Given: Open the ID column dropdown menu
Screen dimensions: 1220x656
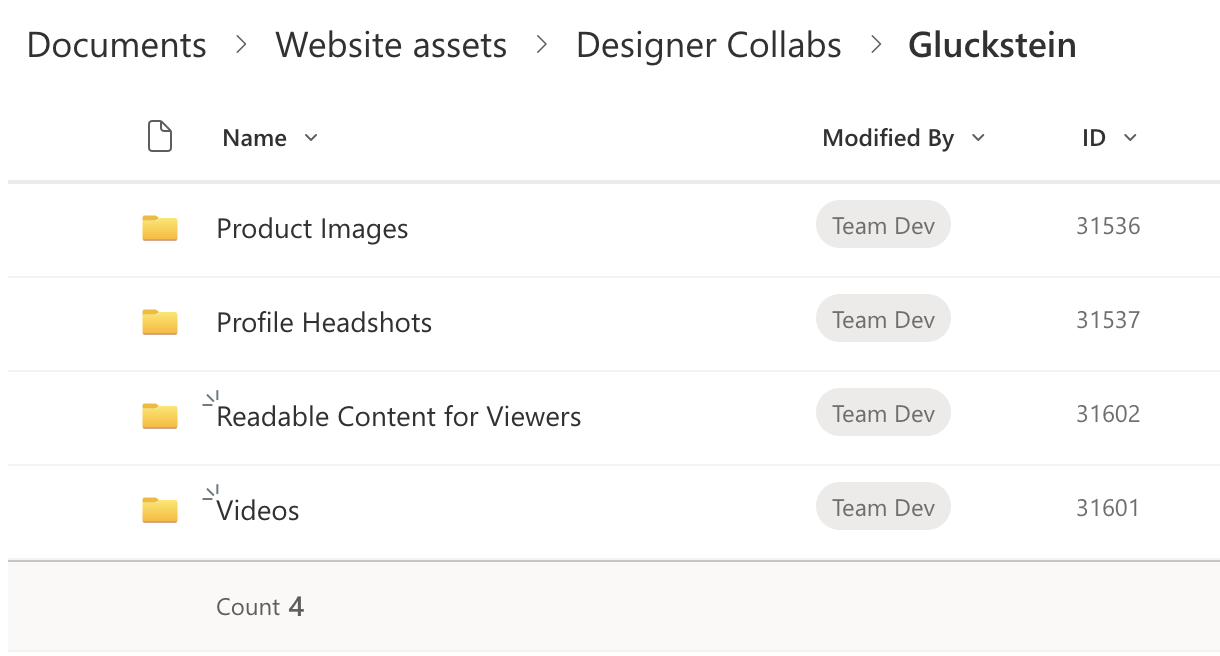Looking at the screenshot, I should coord(1130,138).
